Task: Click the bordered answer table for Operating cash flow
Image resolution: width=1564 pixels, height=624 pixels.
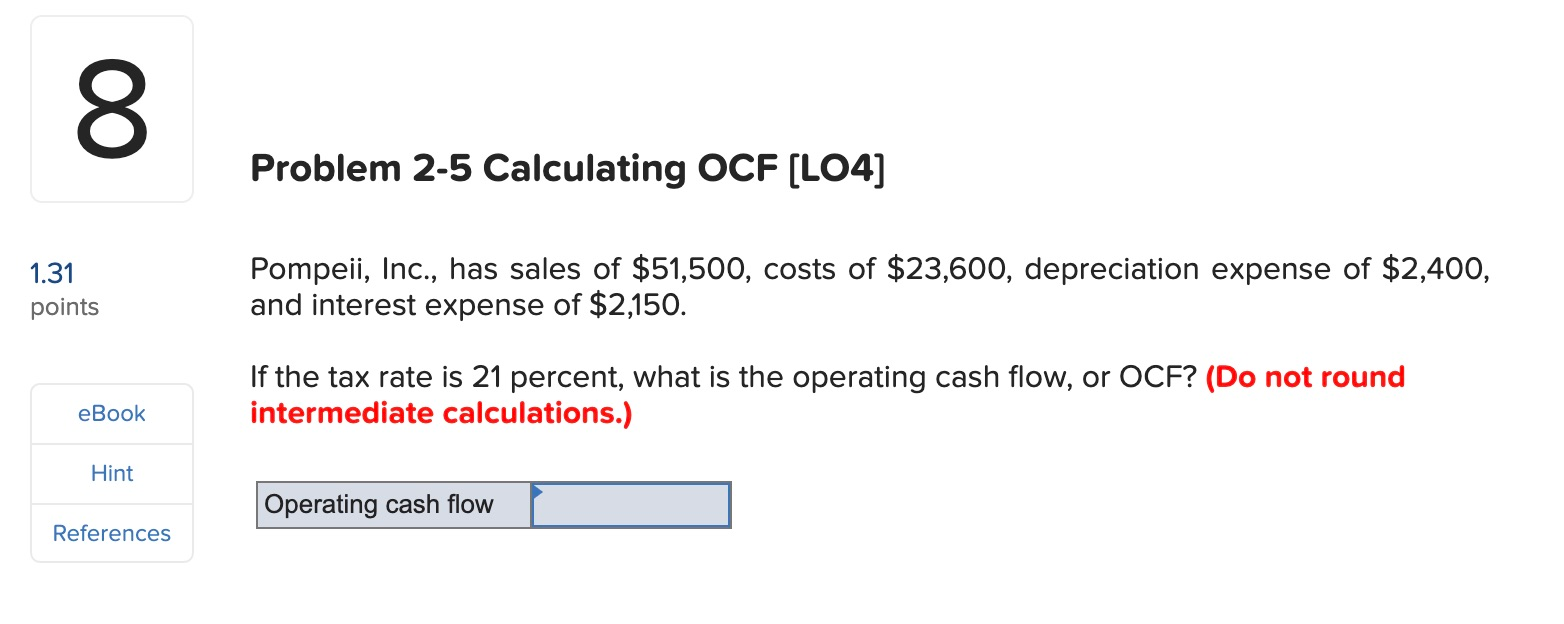Action: (494, 505)
